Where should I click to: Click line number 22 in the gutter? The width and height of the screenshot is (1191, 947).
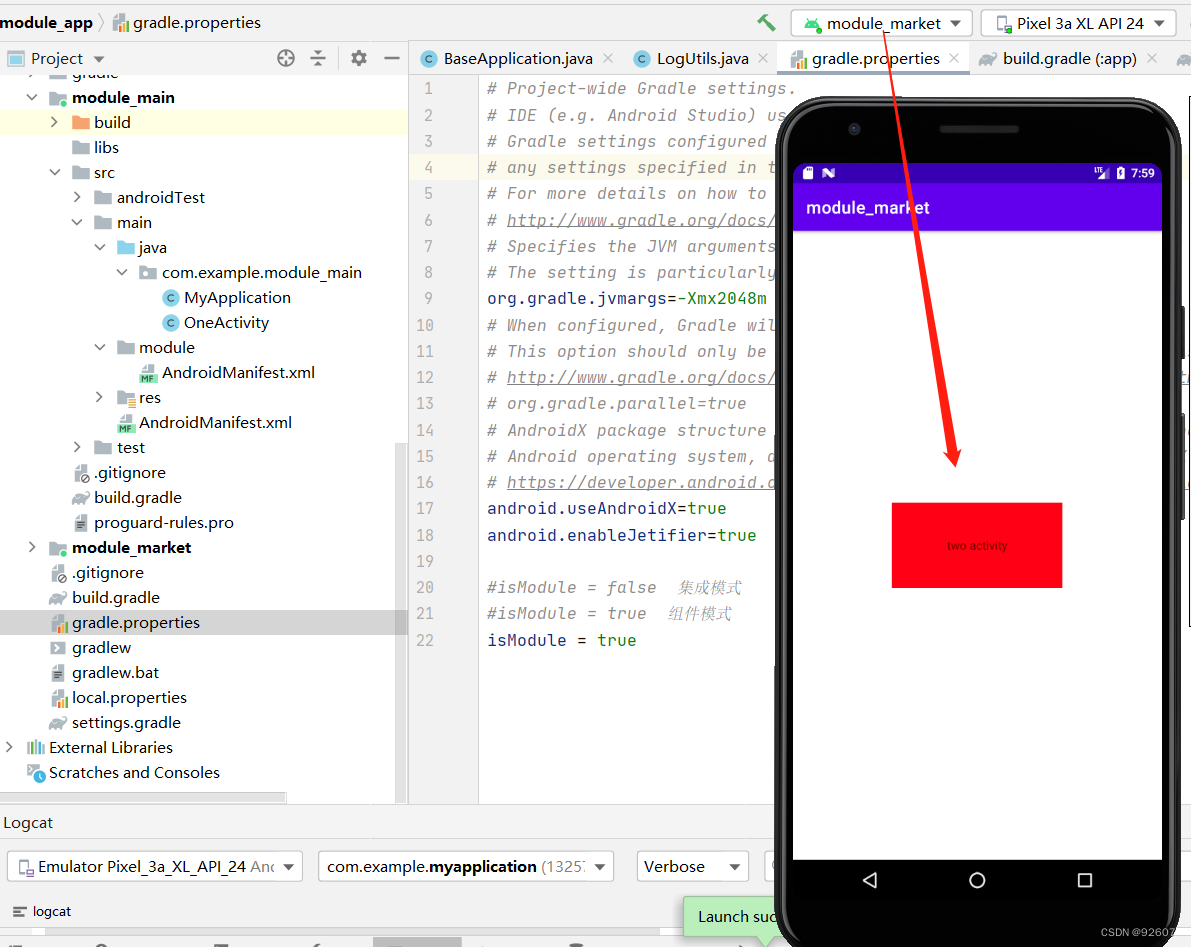[425, 640]
